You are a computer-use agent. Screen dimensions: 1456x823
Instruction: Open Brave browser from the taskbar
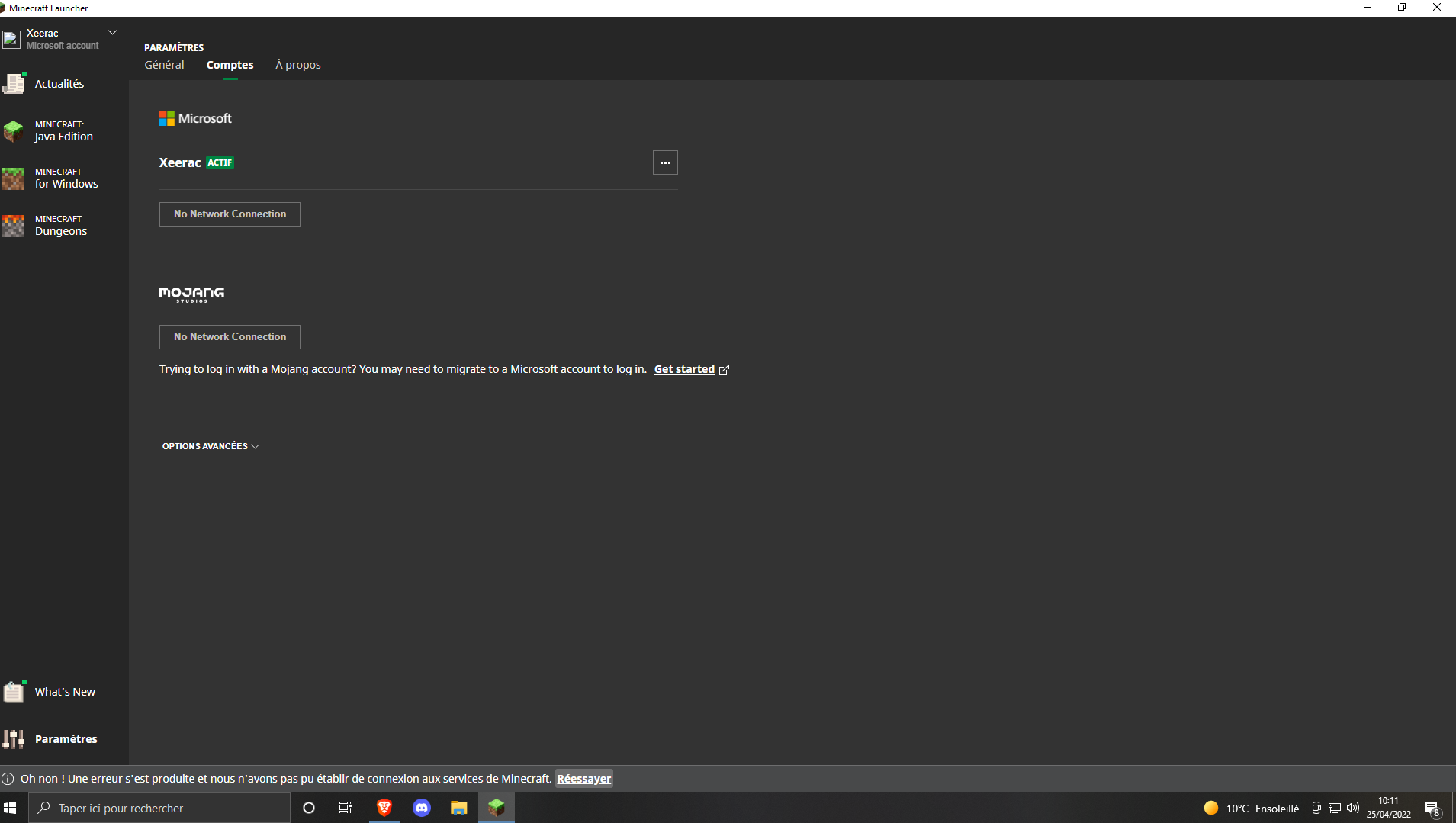(x=384, y=808)
